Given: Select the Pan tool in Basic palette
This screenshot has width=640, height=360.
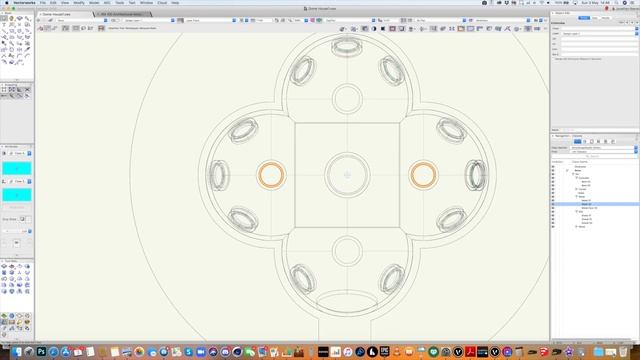Looking at the screenshot, I should tap(12, 18).
